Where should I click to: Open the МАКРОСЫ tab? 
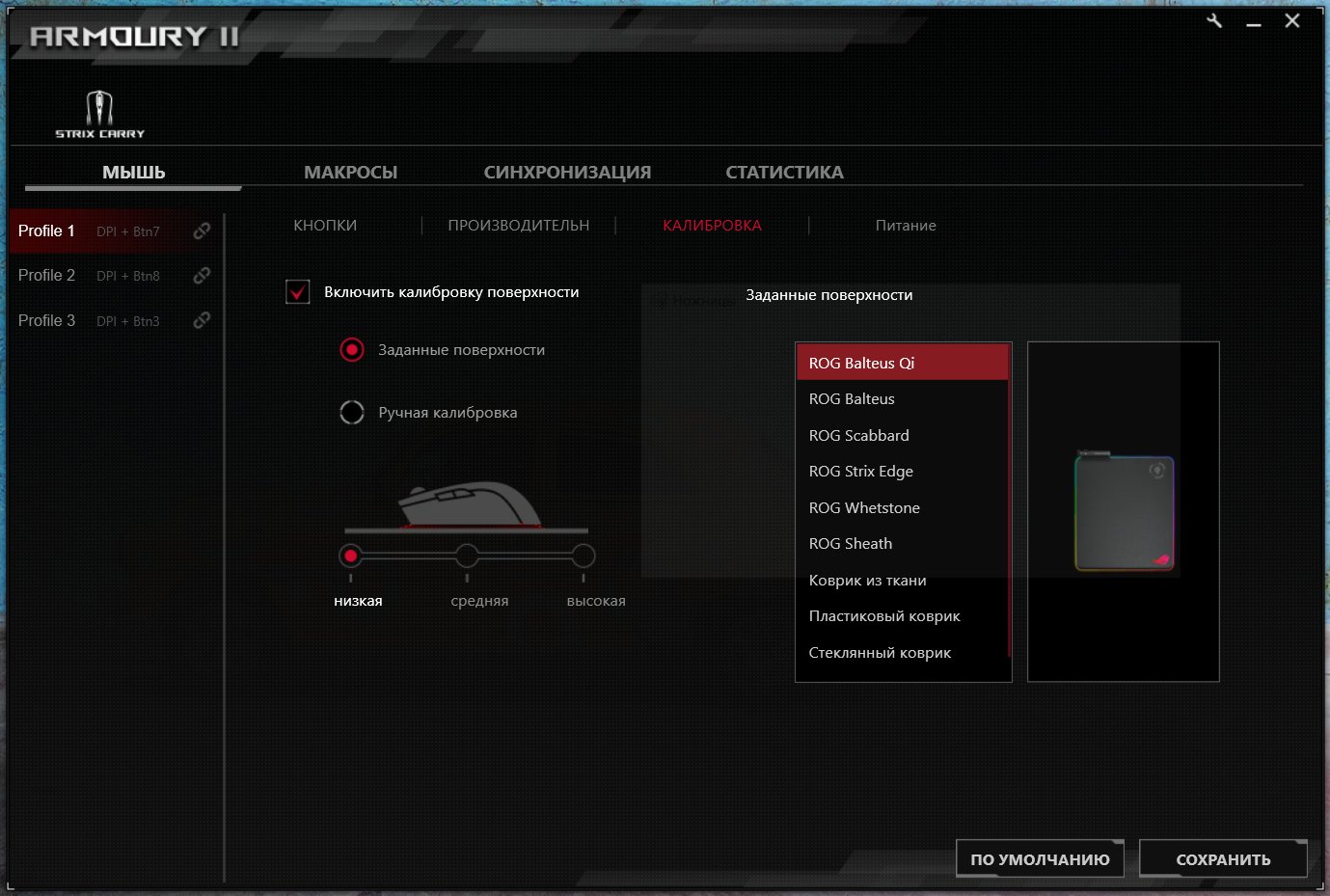tap(350, 172)
